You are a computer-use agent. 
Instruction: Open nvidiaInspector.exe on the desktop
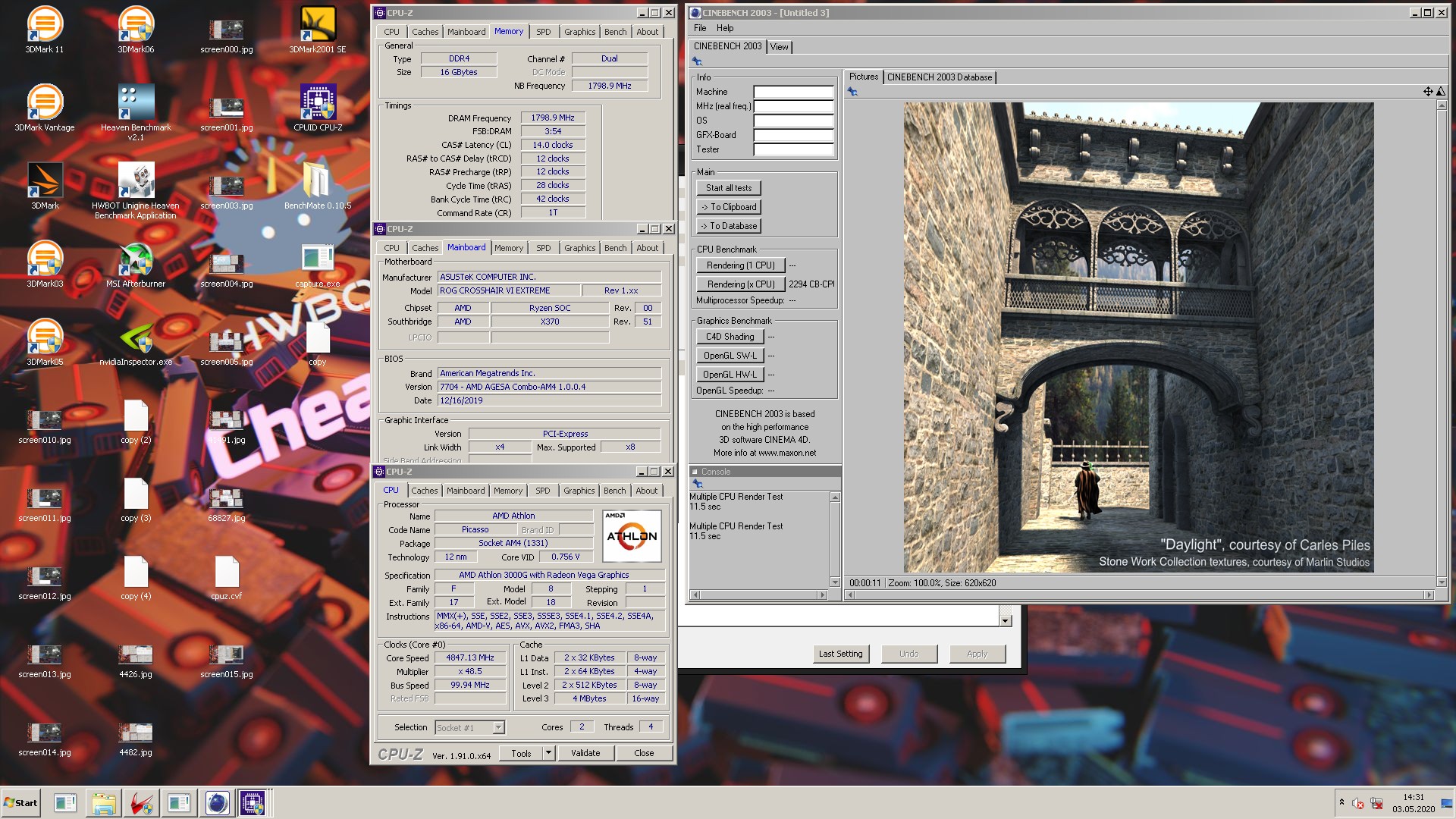tap(136, 342)
